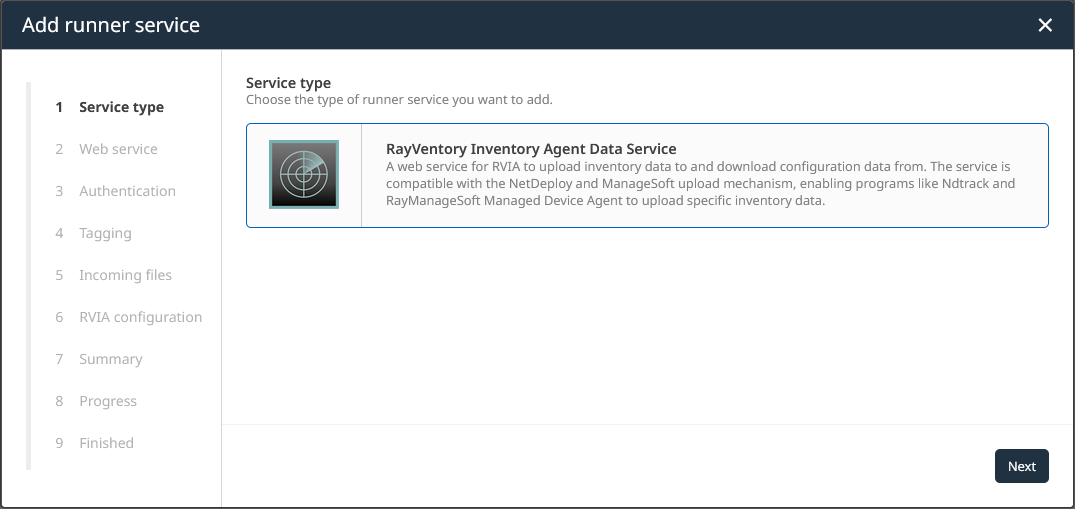Viewport: 1075px width, 509px height.
Task: Click the service description paragraph text
Action: coord(700,183)
